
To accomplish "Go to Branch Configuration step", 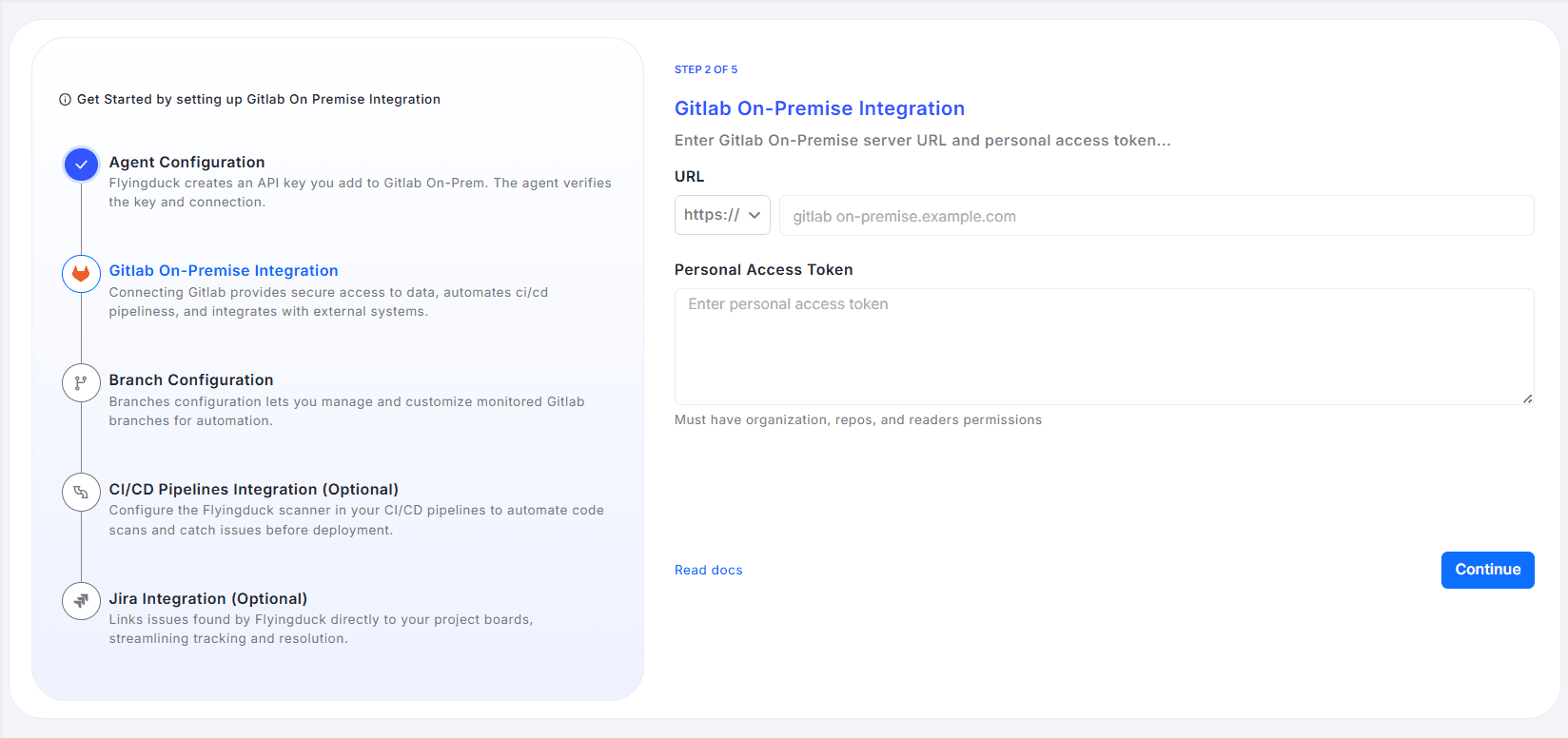I will [x=190, y=380].
